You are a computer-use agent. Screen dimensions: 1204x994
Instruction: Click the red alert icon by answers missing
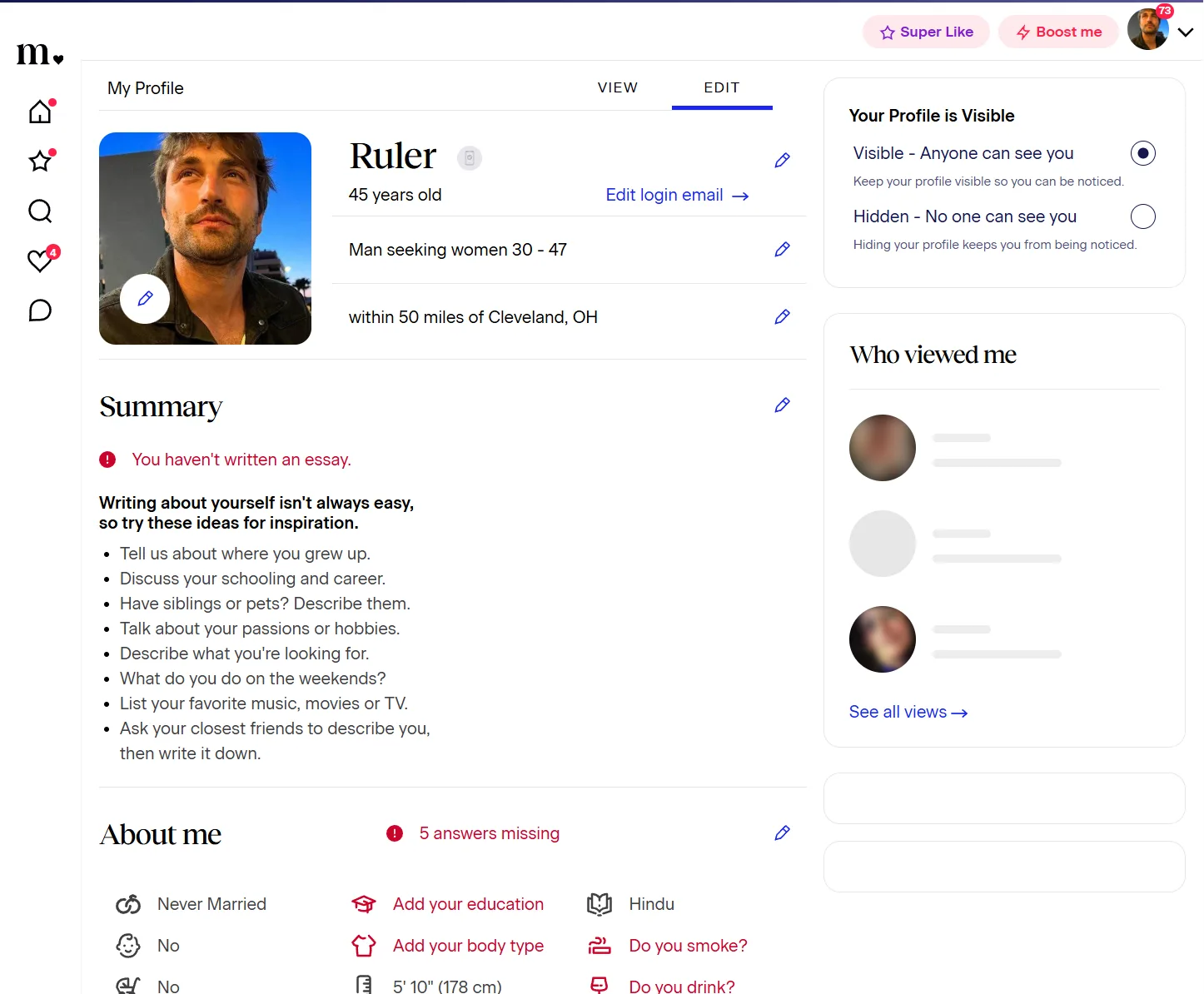(395, 833)
